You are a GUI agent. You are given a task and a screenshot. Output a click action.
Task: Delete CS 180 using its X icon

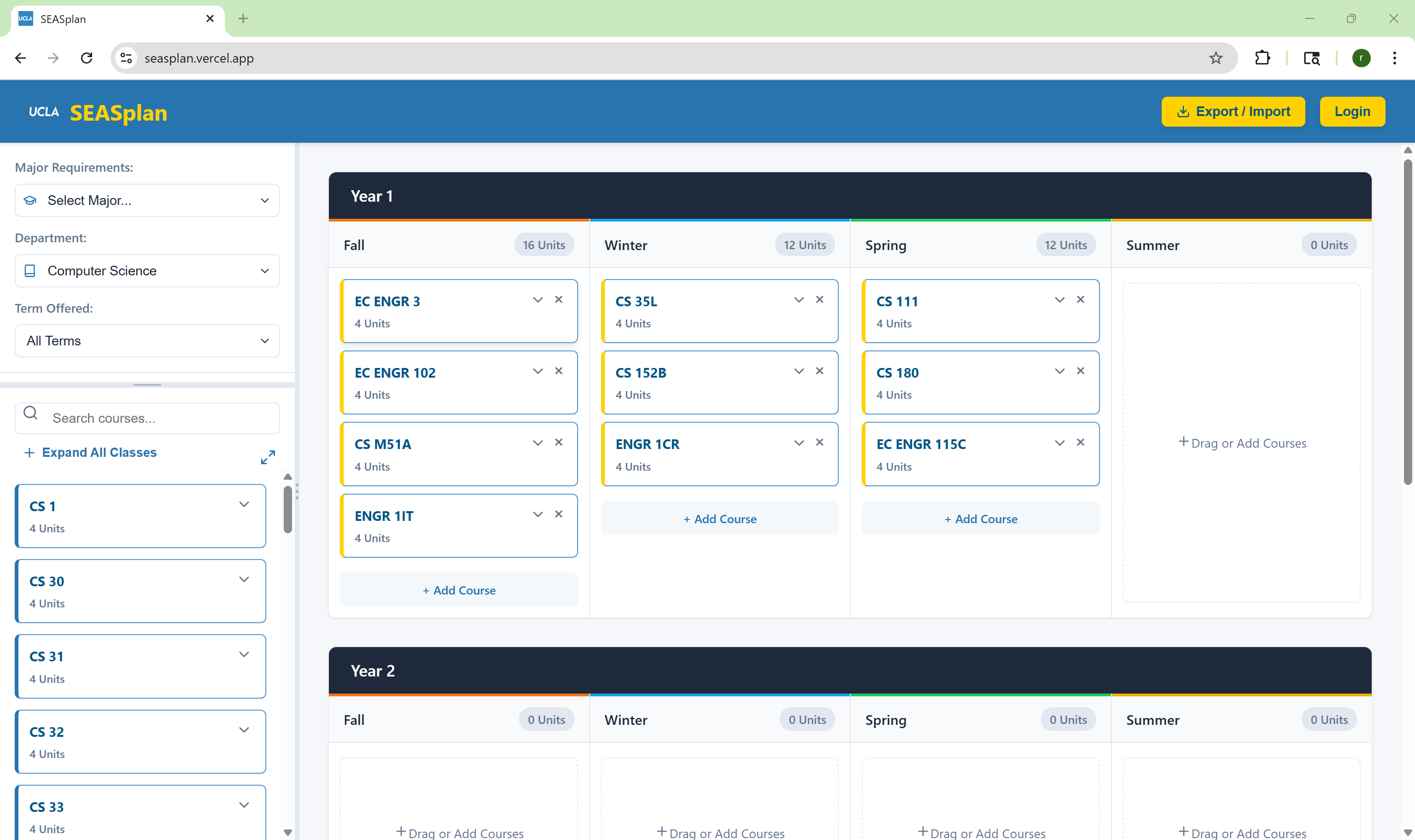[1080, 371]
